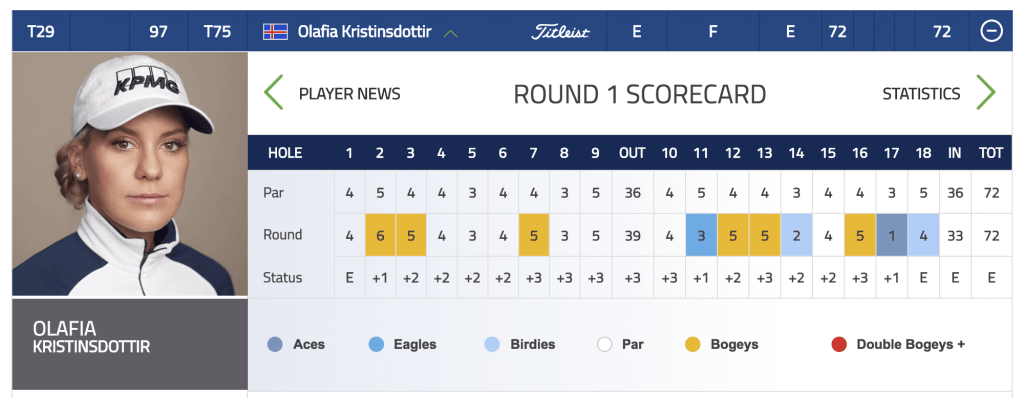
Task: Select the hole 11 eagle score cell
Action: click(701, 235)
